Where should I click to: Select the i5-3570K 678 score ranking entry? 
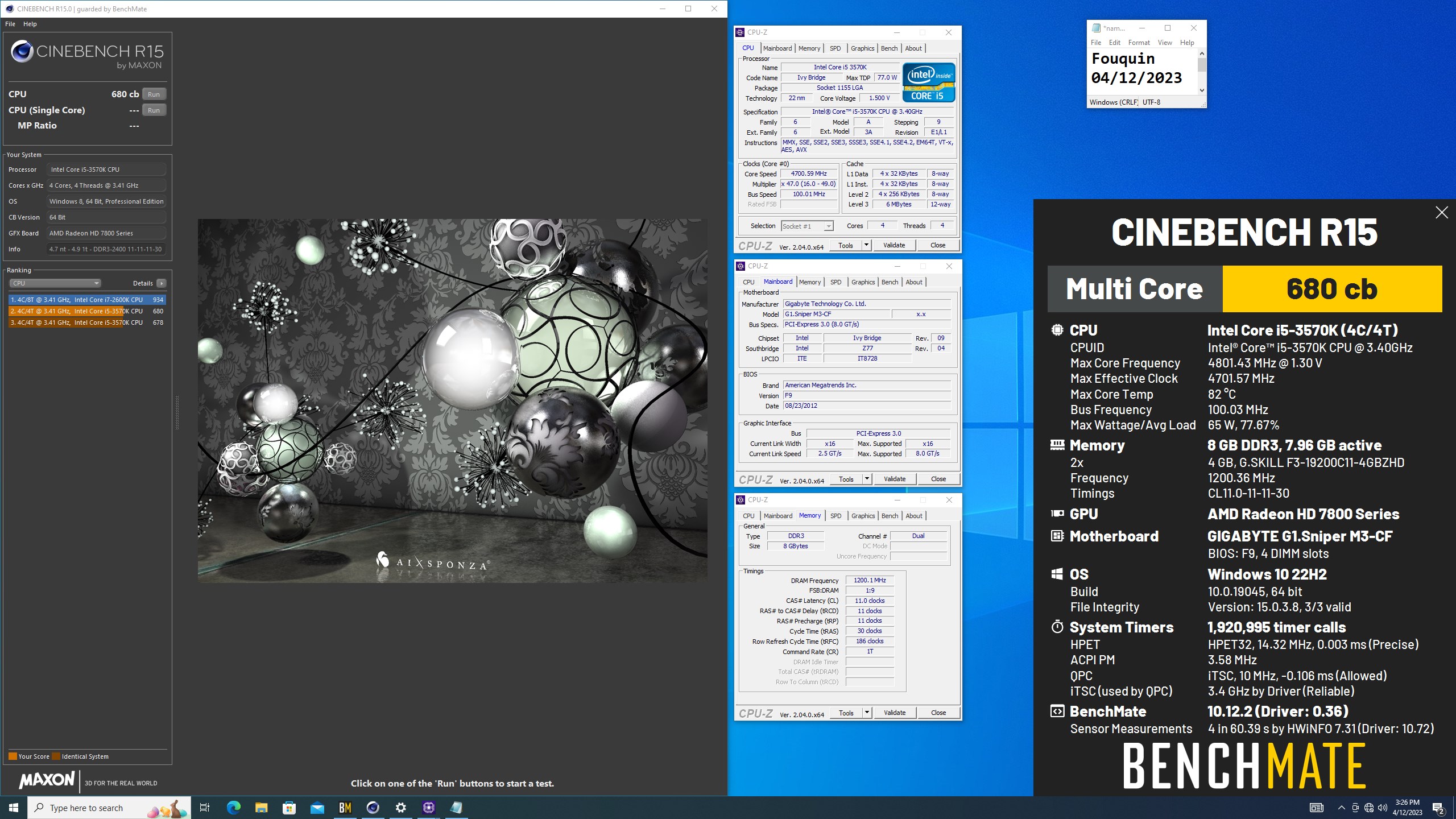pos(87,322)
